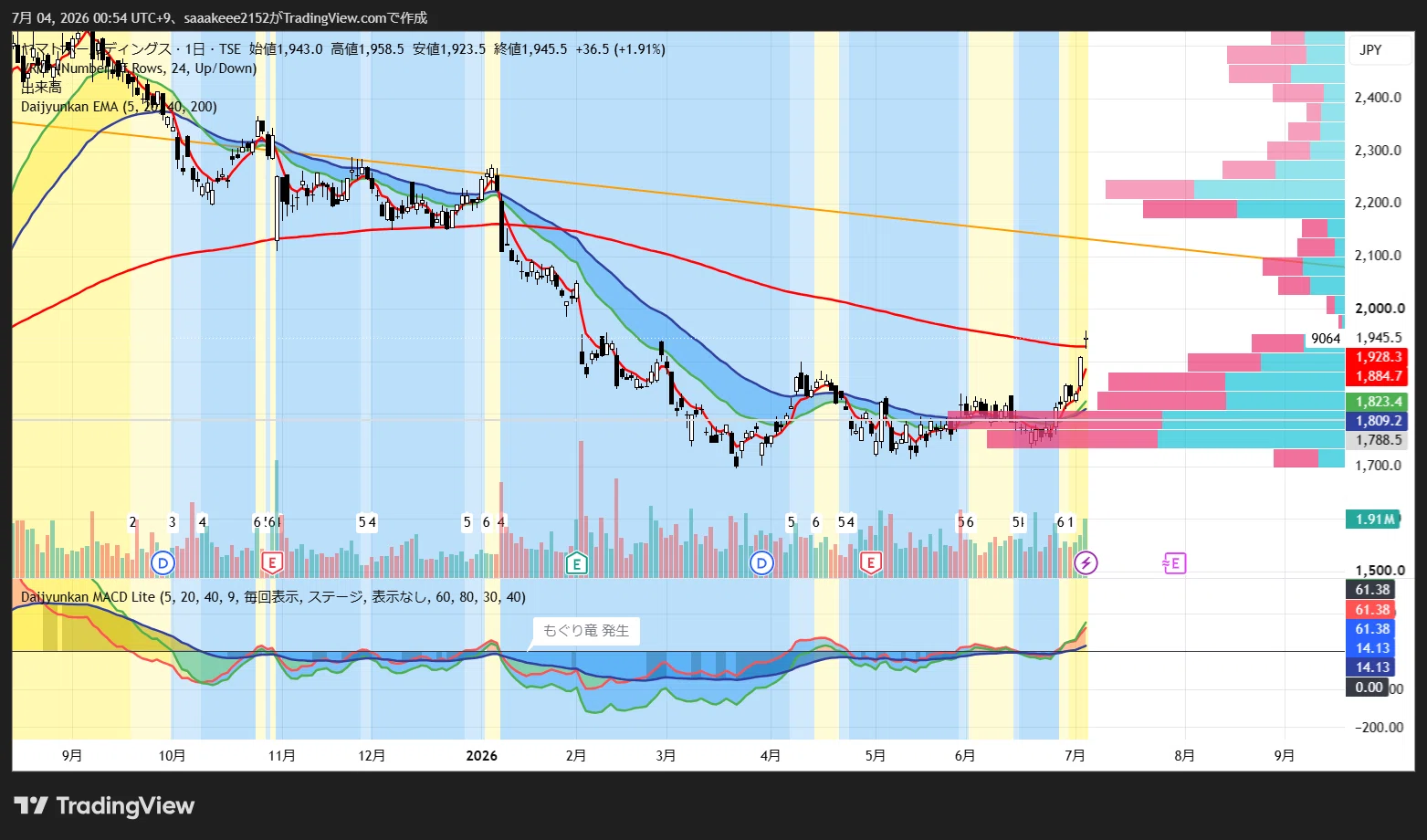Click the 1,945.5 last price label
This screenshot has height=840, width=1427.
coord(1379,338)
